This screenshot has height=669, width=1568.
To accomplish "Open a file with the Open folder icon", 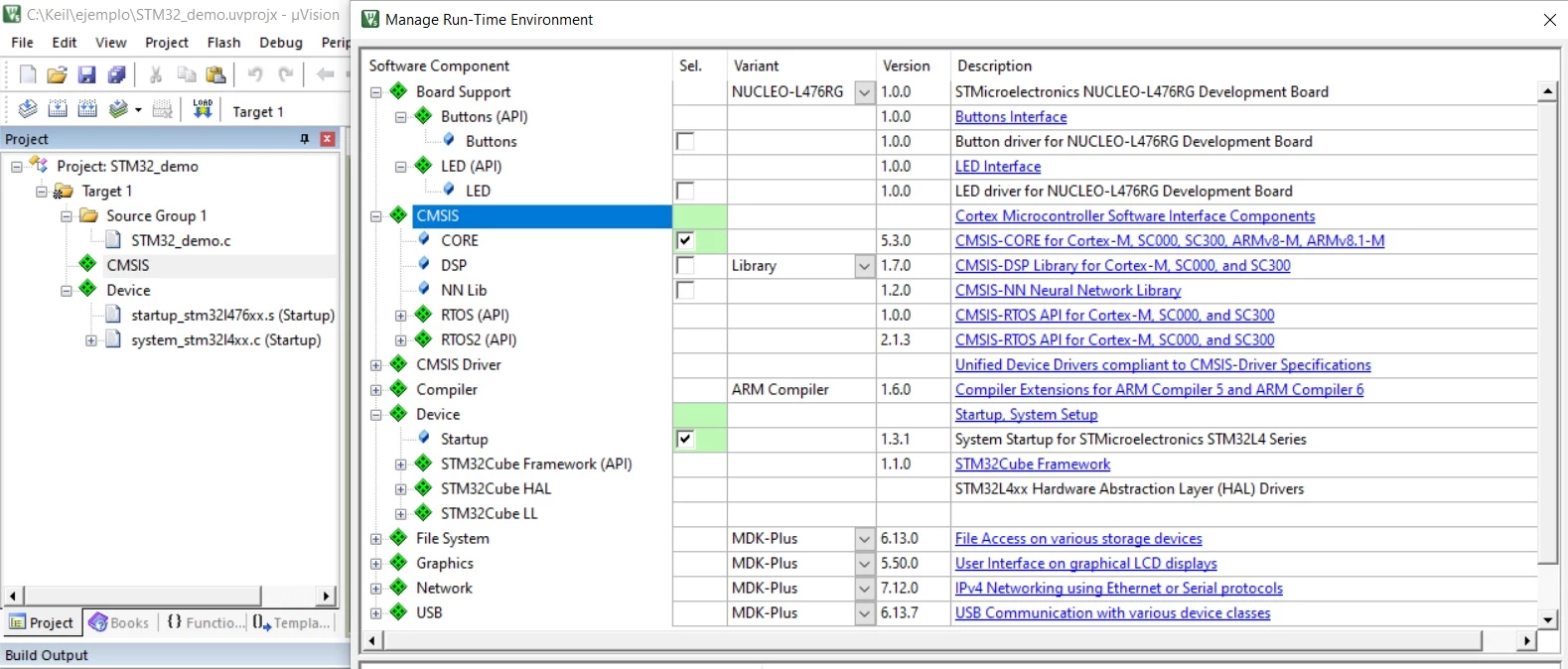I will click(58, 74).
